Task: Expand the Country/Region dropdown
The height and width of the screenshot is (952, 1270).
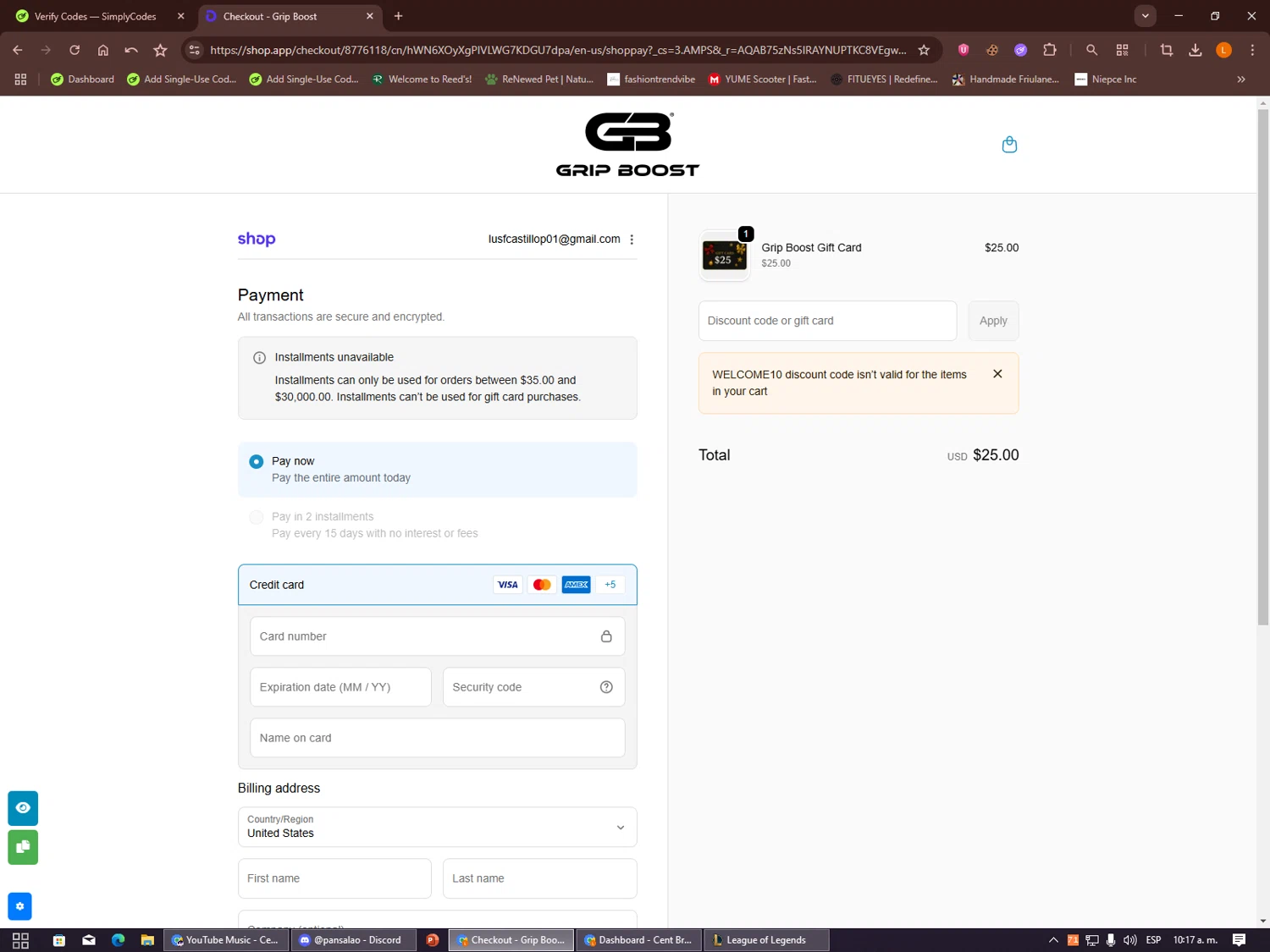Action: pyautogui.click(x=437, y=827)
